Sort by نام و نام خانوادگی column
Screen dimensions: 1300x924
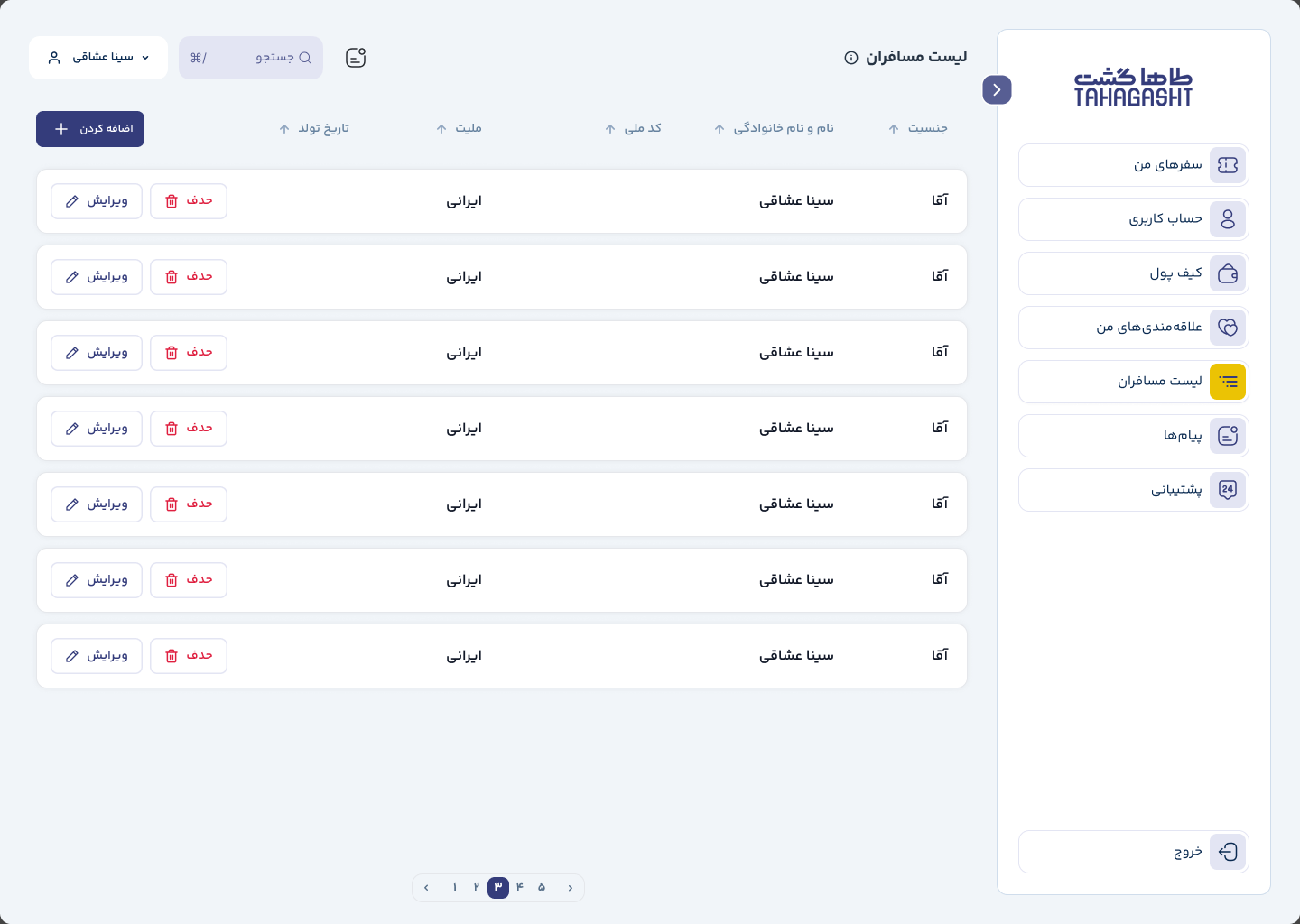(775, 128)
